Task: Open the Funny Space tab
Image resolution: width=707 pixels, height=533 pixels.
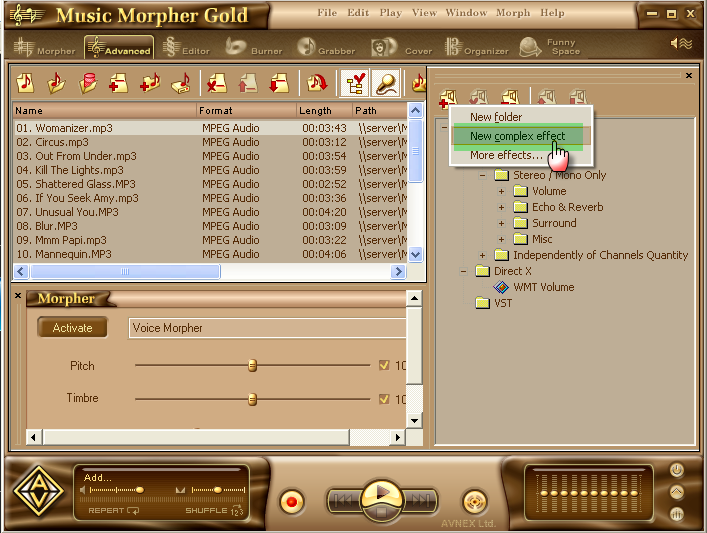Action: [x=550, y=47]
